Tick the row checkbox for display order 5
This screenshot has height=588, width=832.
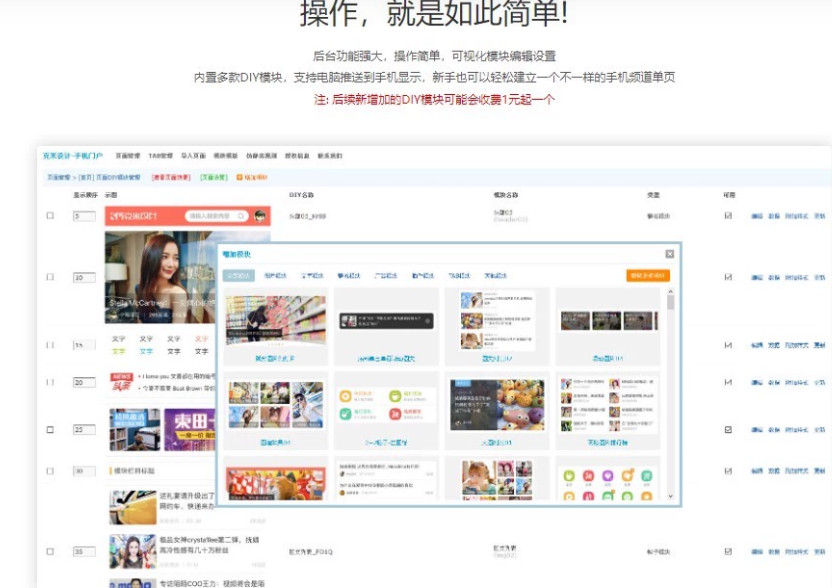(50, 216)
